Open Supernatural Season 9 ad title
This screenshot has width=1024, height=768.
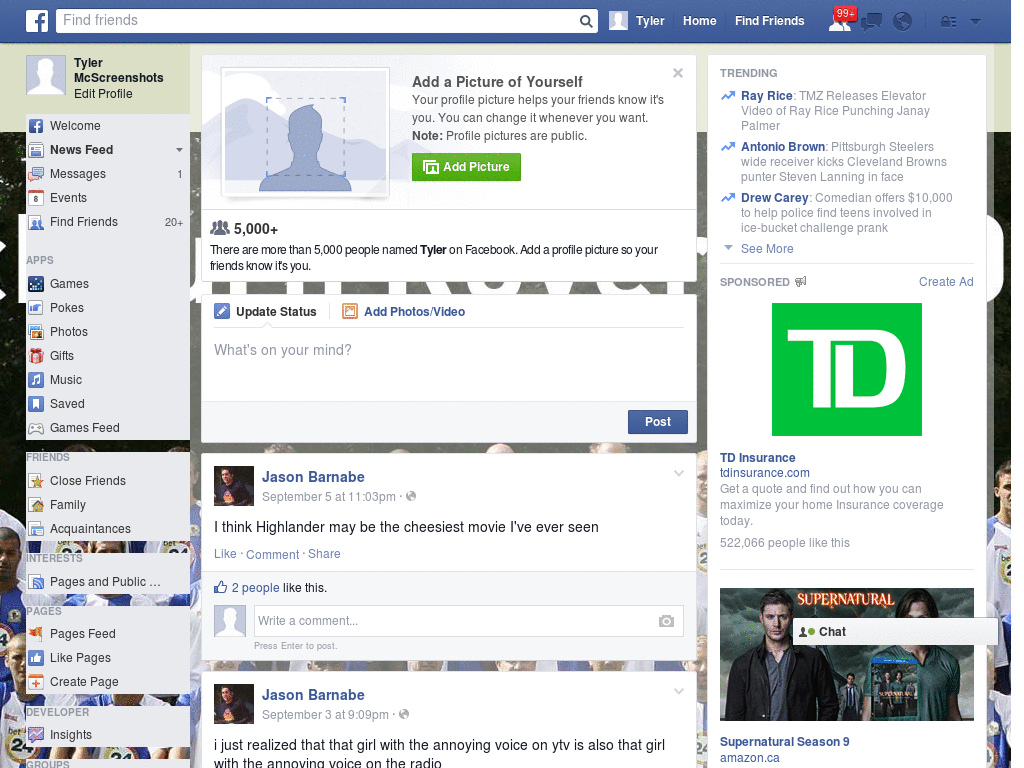tap(784, 742)
